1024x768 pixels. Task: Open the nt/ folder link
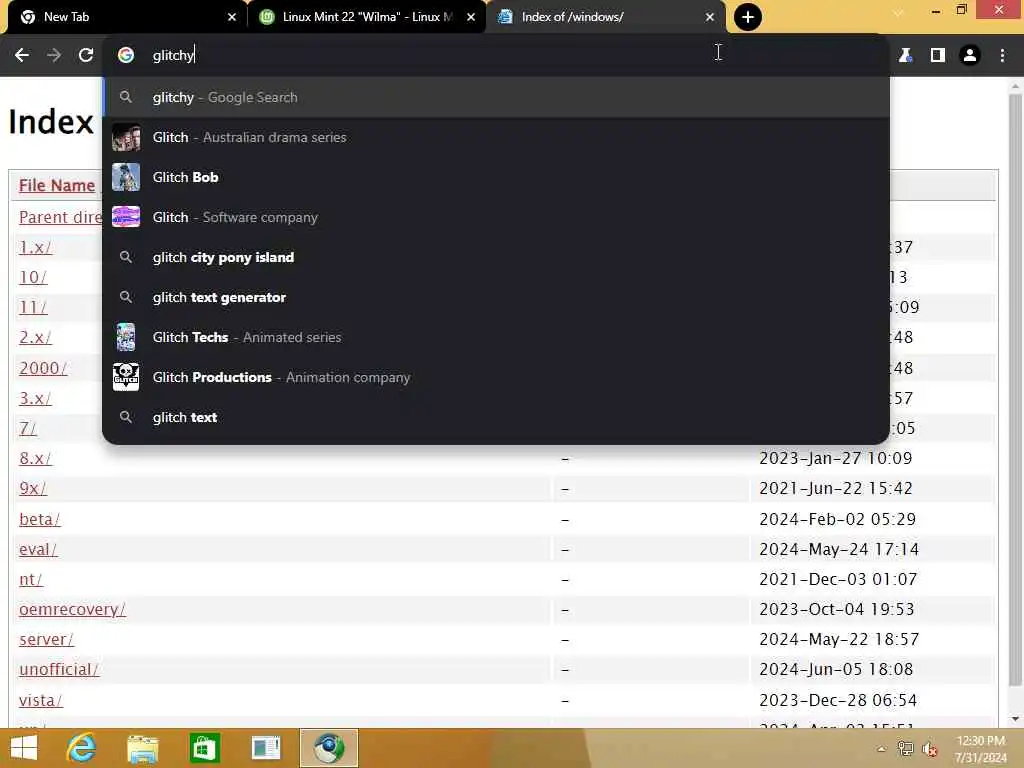(31, 580)
